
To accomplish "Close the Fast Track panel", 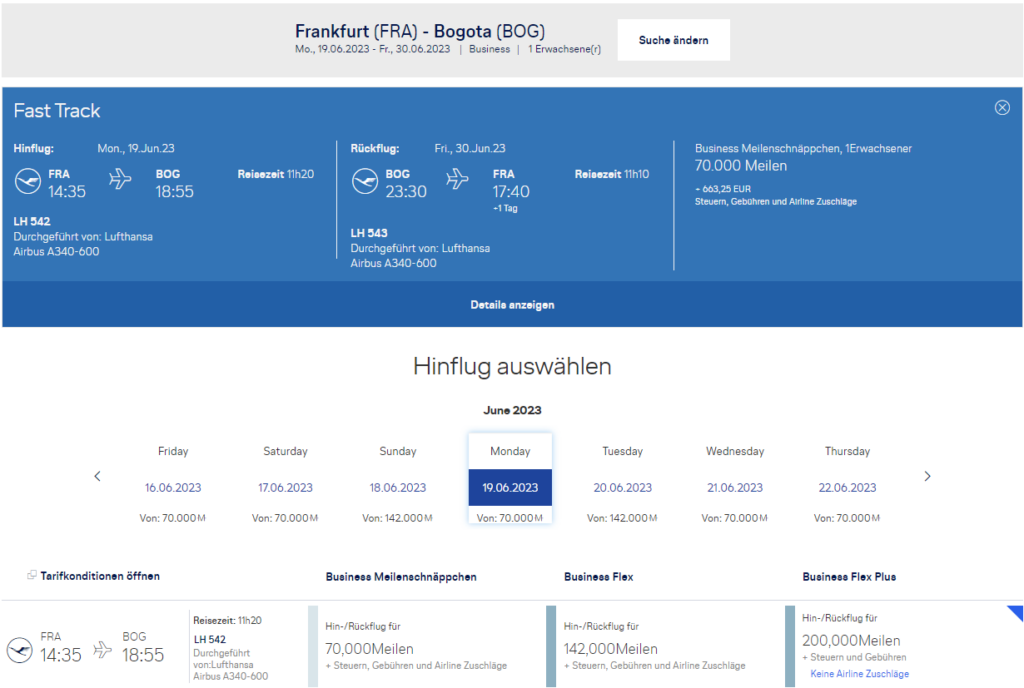I will point(1002,108).
